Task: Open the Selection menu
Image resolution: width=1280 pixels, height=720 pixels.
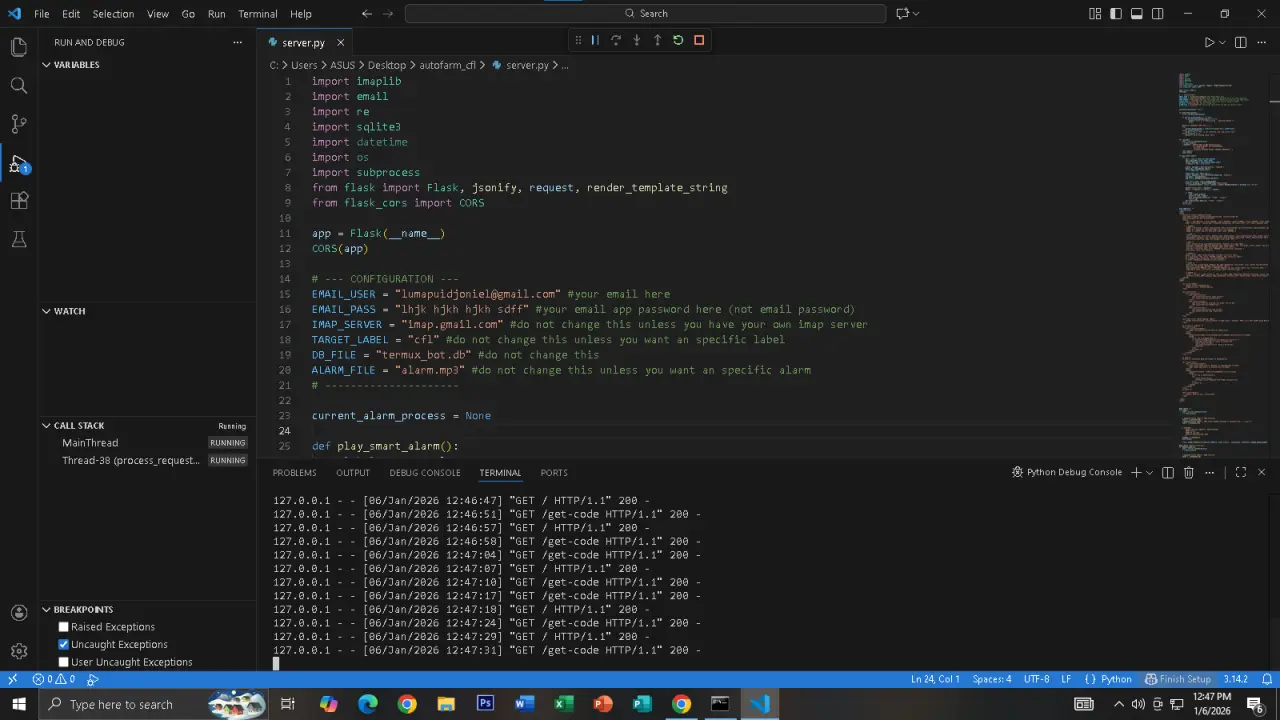Action: (113, 14)
